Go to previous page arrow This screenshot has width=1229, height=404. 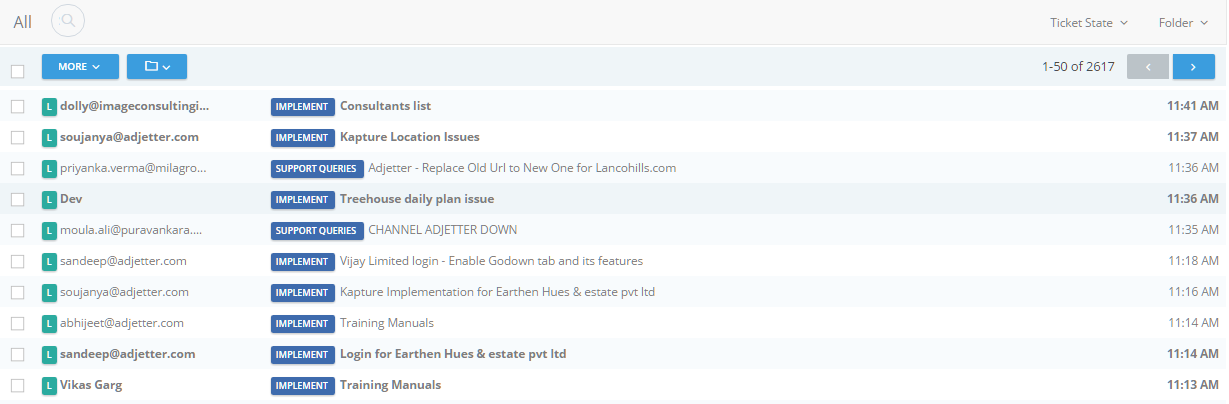click(x=1148, y=66)
